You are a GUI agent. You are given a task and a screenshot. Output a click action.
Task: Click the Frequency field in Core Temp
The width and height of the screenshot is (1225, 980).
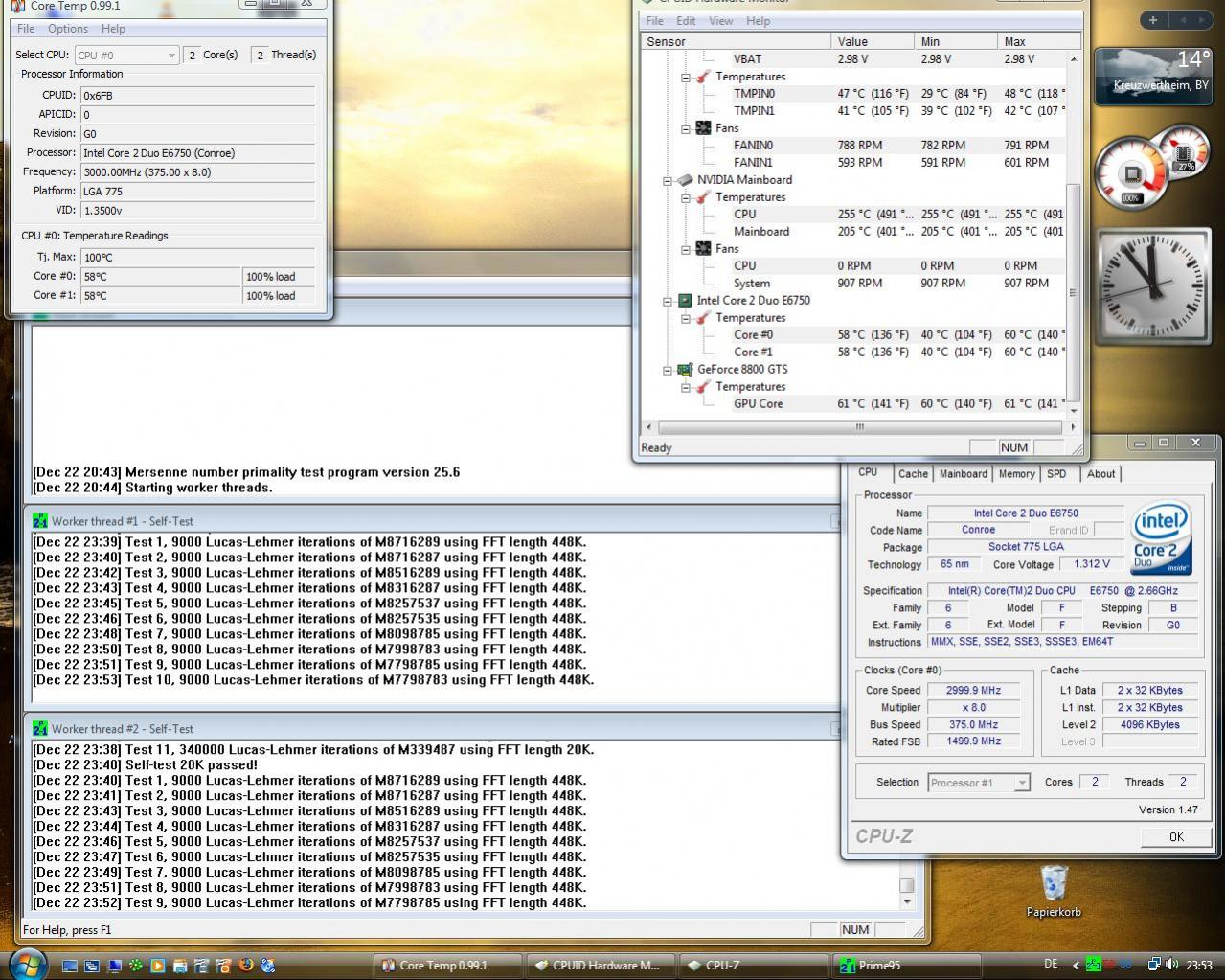[x=198, y=172]
